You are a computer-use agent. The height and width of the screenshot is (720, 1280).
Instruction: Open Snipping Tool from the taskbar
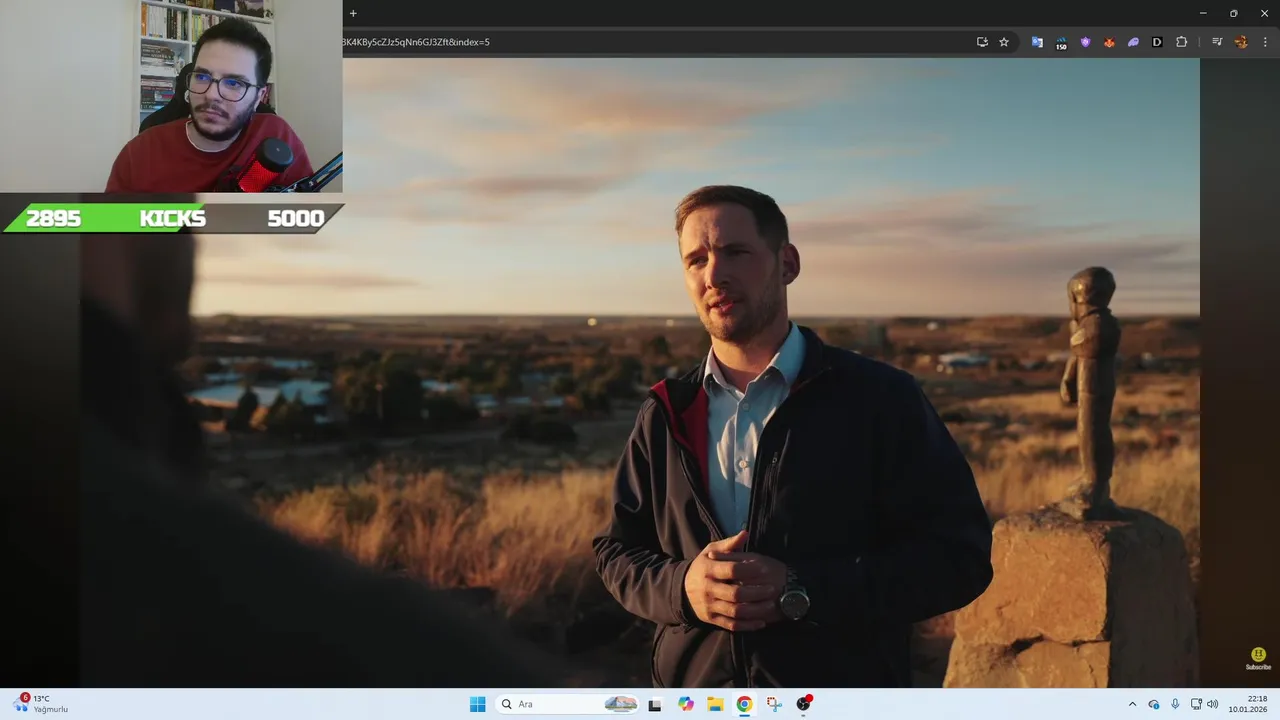tap(774, 704)
